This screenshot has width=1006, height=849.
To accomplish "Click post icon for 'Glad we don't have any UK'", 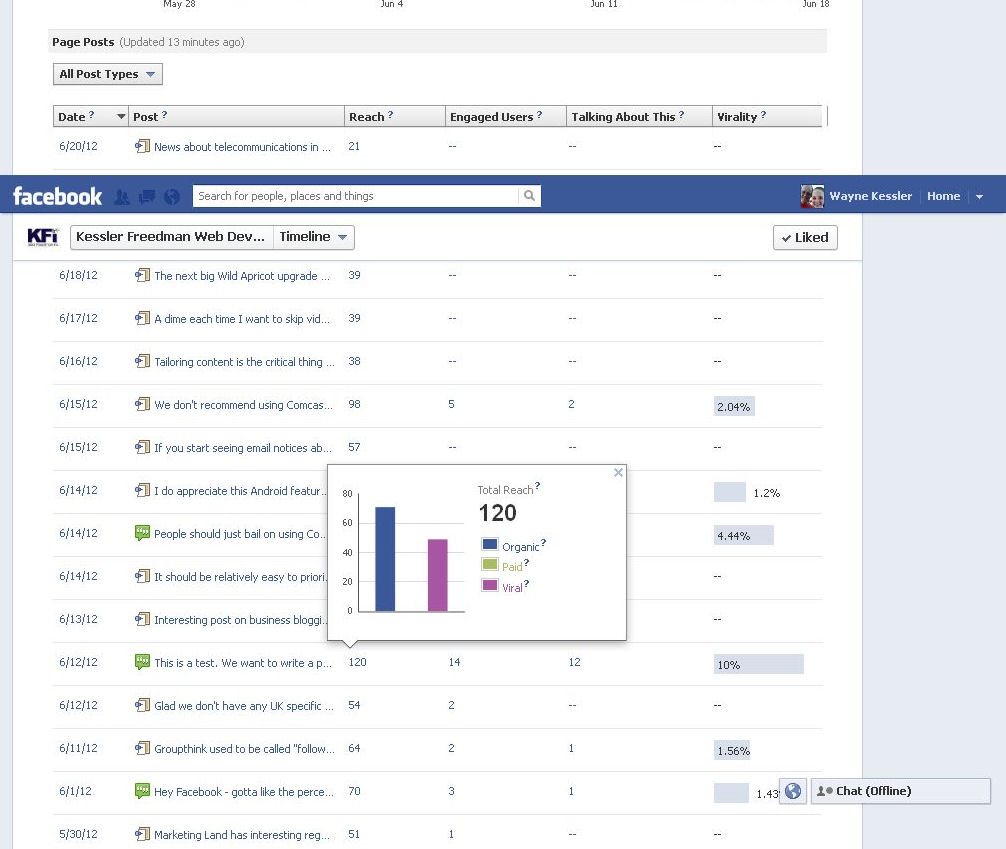I will (142, 705).
